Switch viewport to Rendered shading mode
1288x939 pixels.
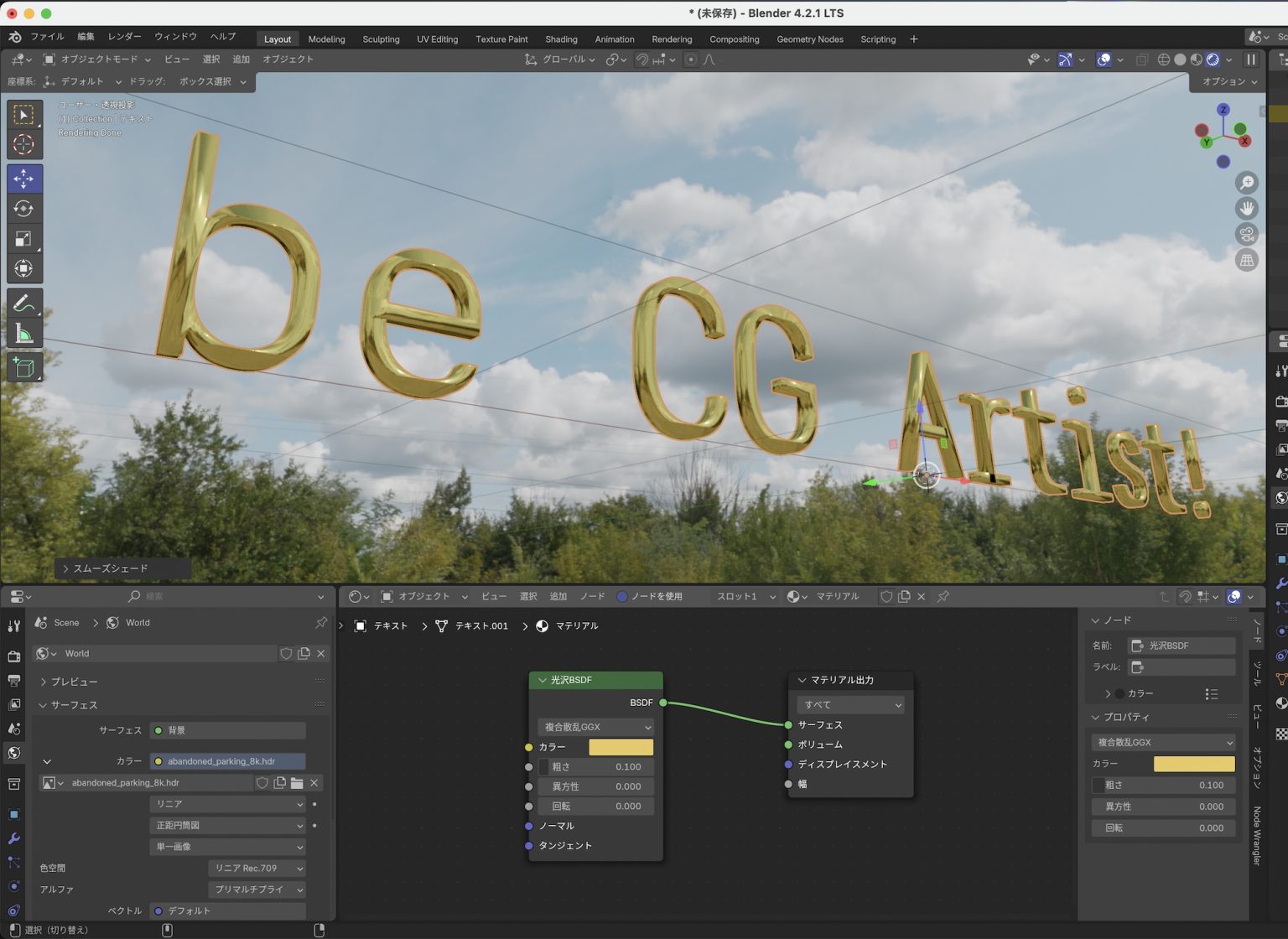pos(1212,60)
